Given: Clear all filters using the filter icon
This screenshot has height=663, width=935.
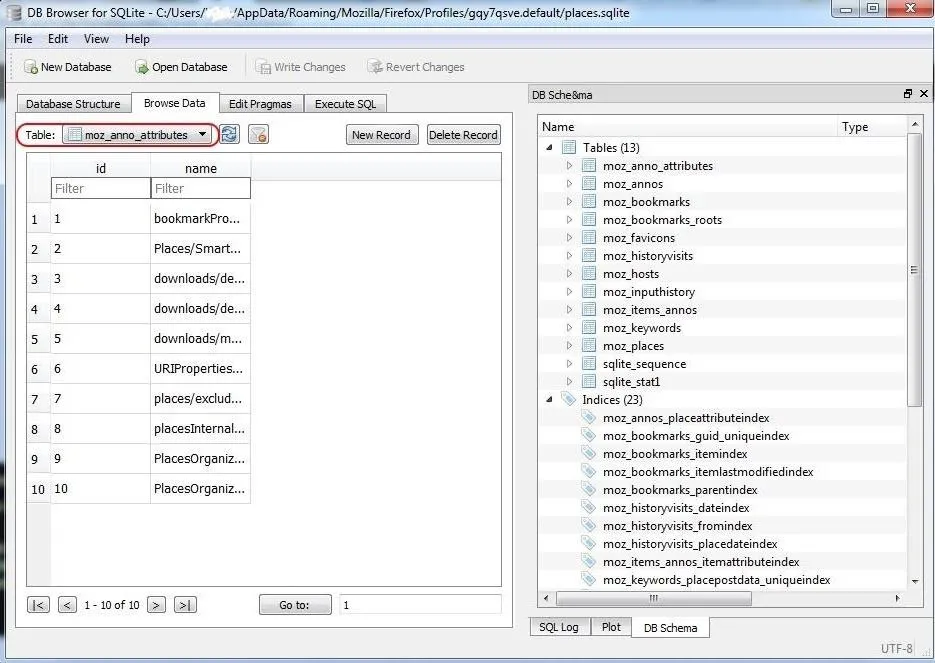Looking at the screenshot, I should [x=258, y=135].
